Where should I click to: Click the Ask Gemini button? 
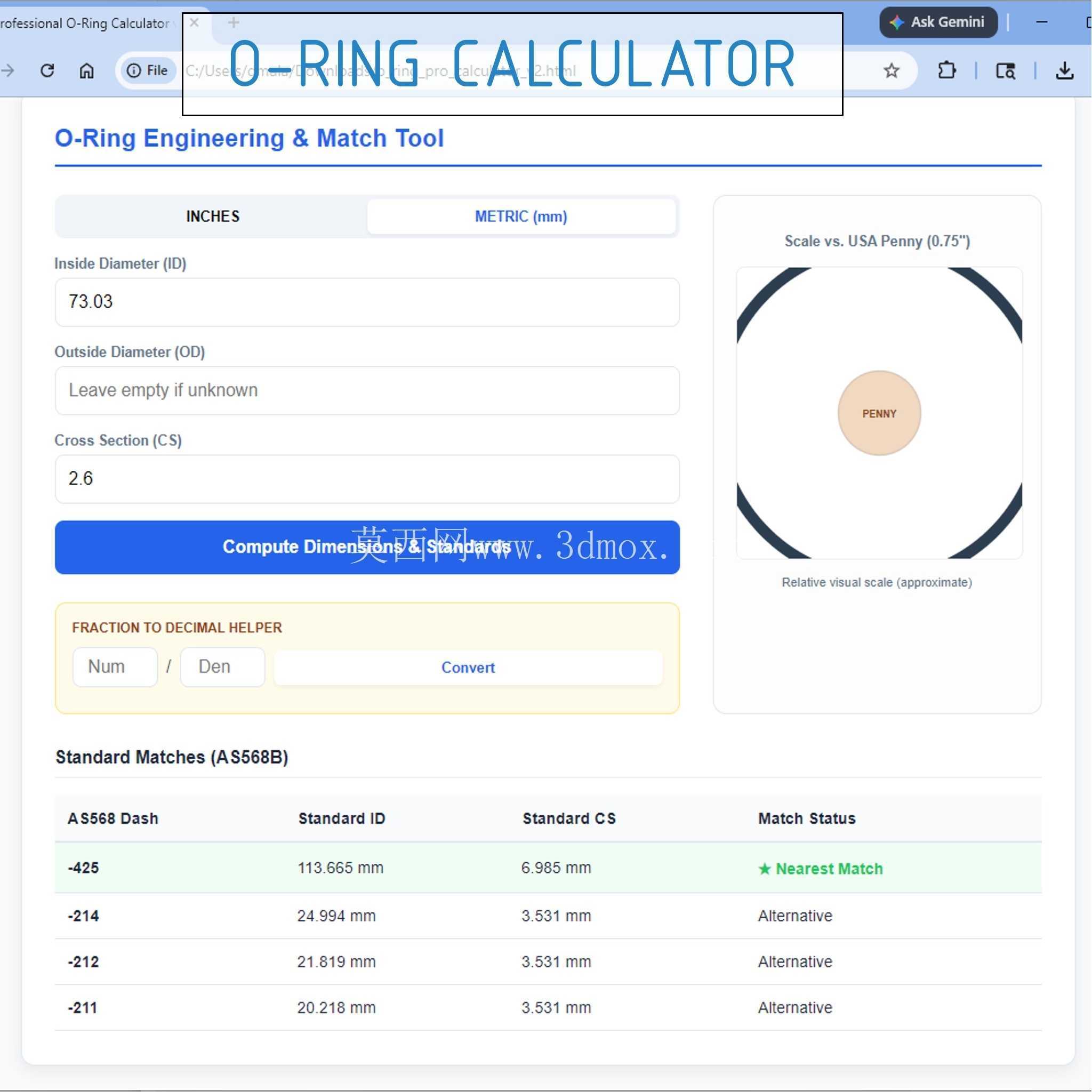pos(938,22)
